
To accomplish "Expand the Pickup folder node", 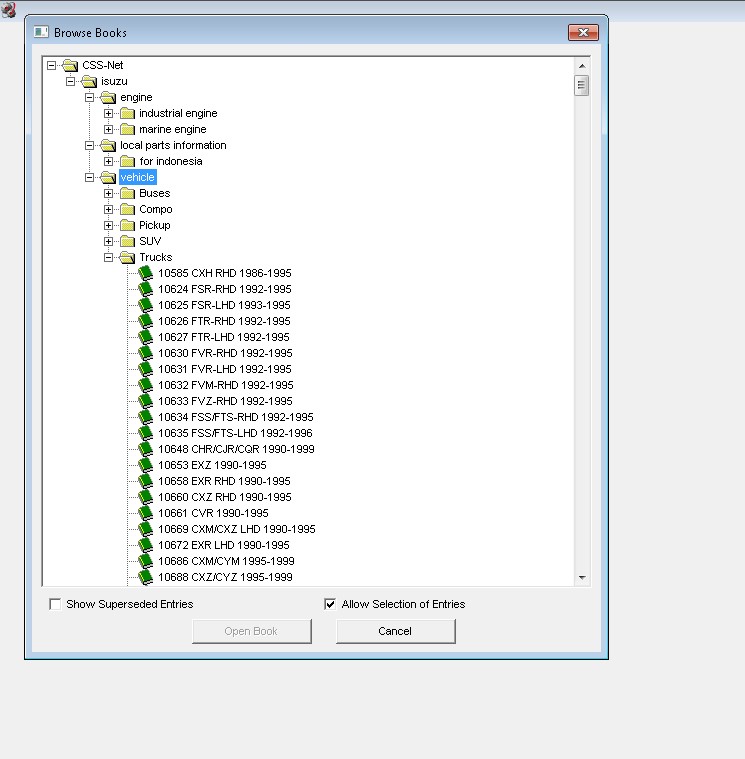I will (x=108, y=225).
